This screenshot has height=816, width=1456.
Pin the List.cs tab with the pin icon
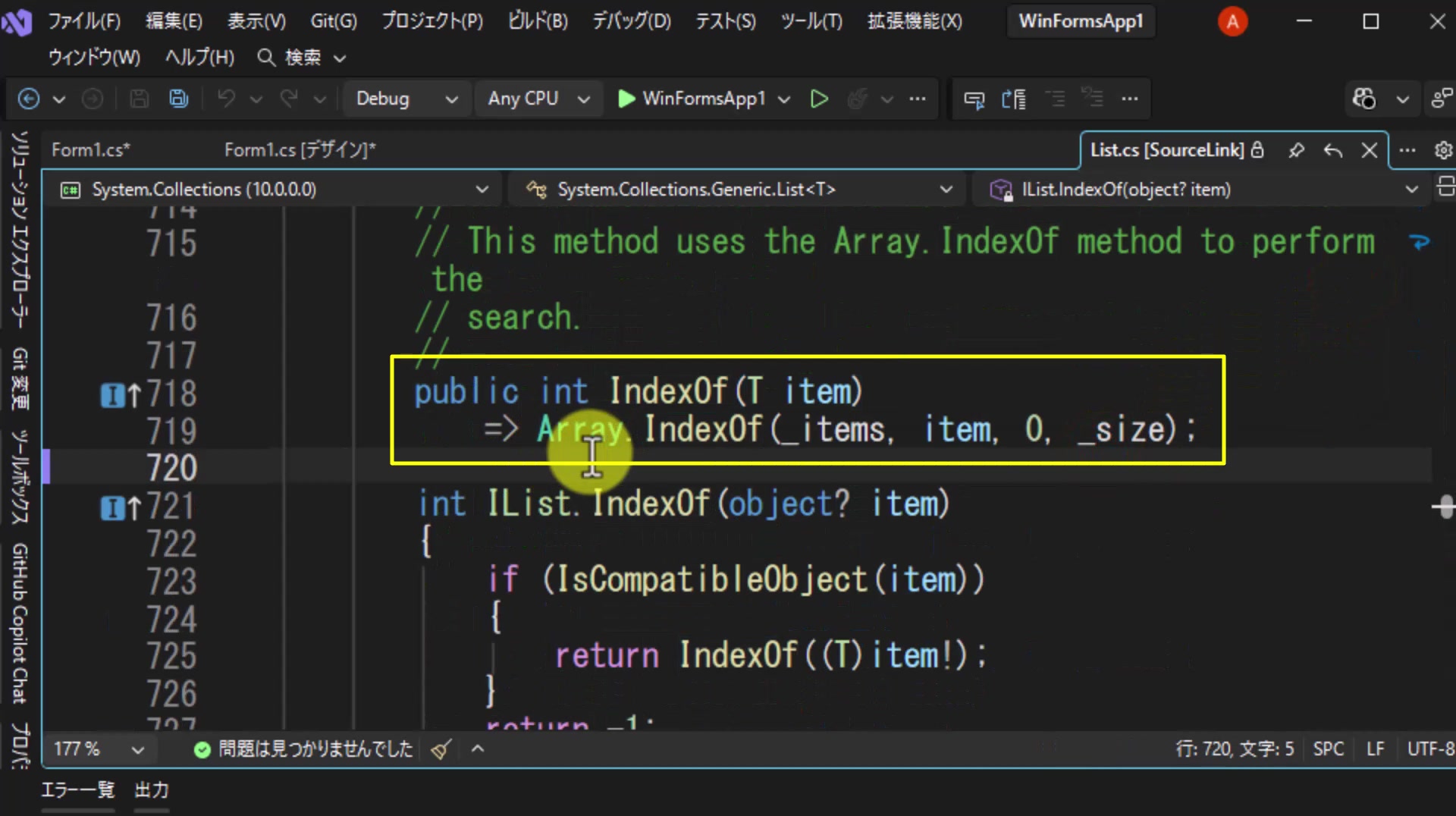point(1296,150)
